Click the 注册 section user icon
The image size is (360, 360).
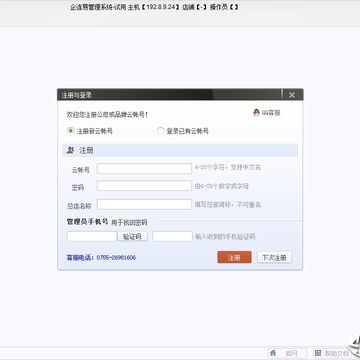70,150
